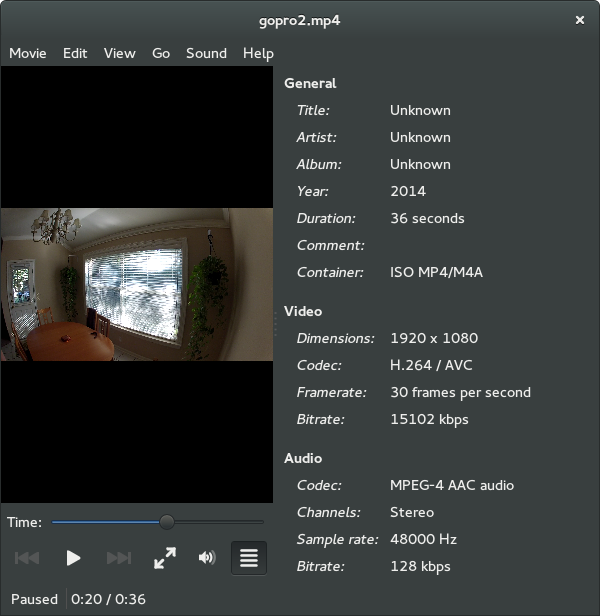600x616 pixels.
Task: Open the Help menu
Action: click(x=258, y=53)
